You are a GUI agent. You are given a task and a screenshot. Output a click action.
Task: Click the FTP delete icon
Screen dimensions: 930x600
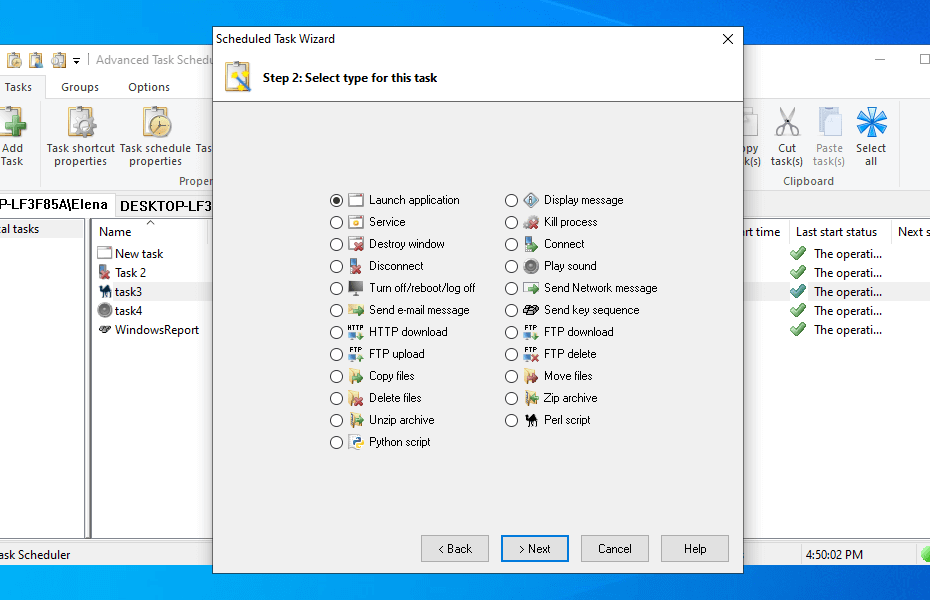tap(531, 354)
